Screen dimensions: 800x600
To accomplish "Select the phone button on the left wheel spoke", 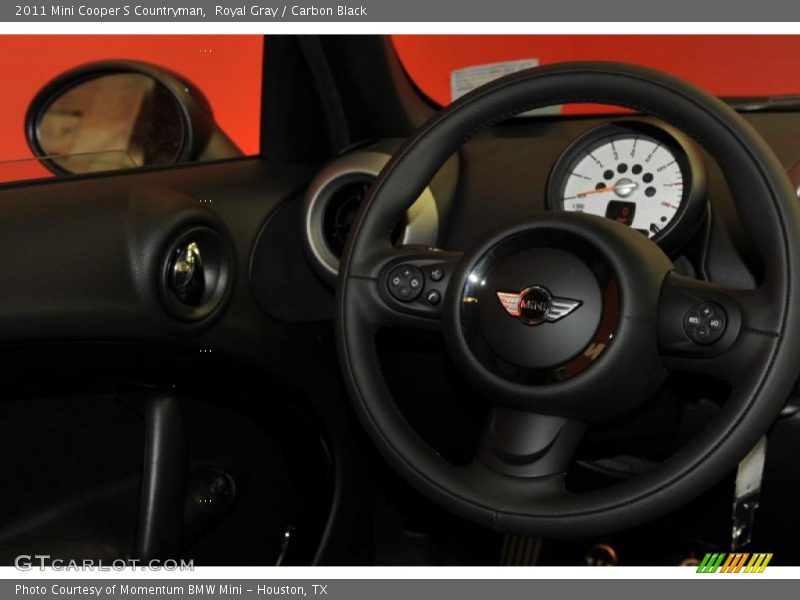I will click(433, 296).
